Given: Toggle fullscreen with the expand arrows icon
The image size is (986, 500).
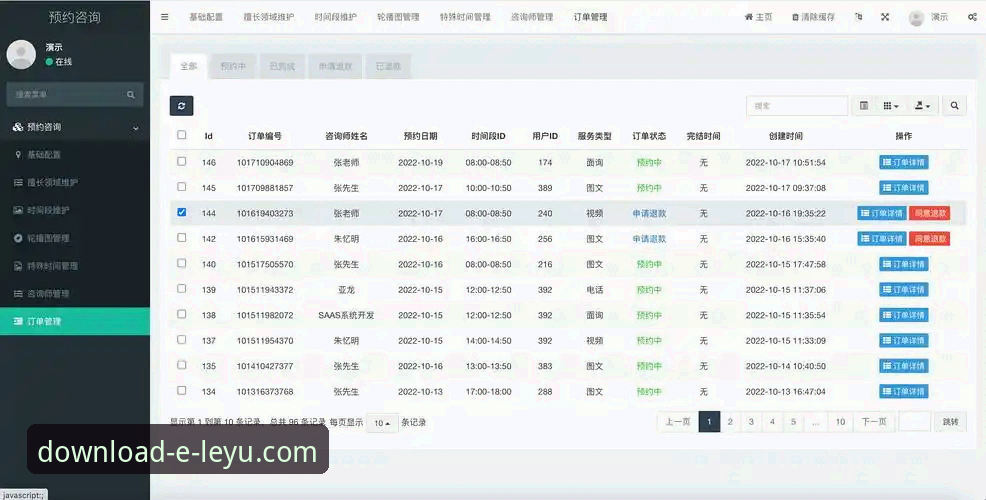Looking at the screenshot, I should click(885, 17).
